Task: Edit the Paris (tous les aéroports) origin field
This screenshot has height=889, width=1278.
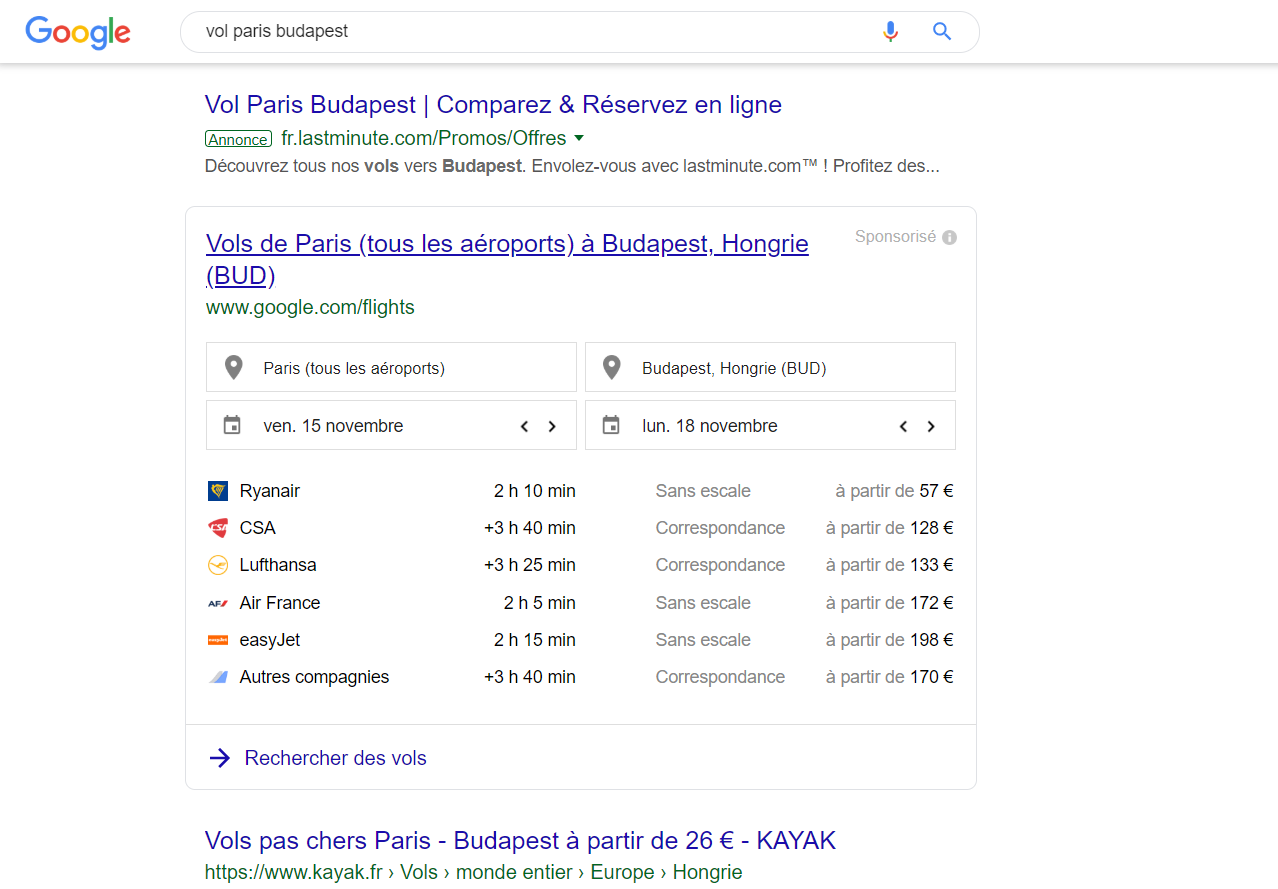Action: click(391, 367)
